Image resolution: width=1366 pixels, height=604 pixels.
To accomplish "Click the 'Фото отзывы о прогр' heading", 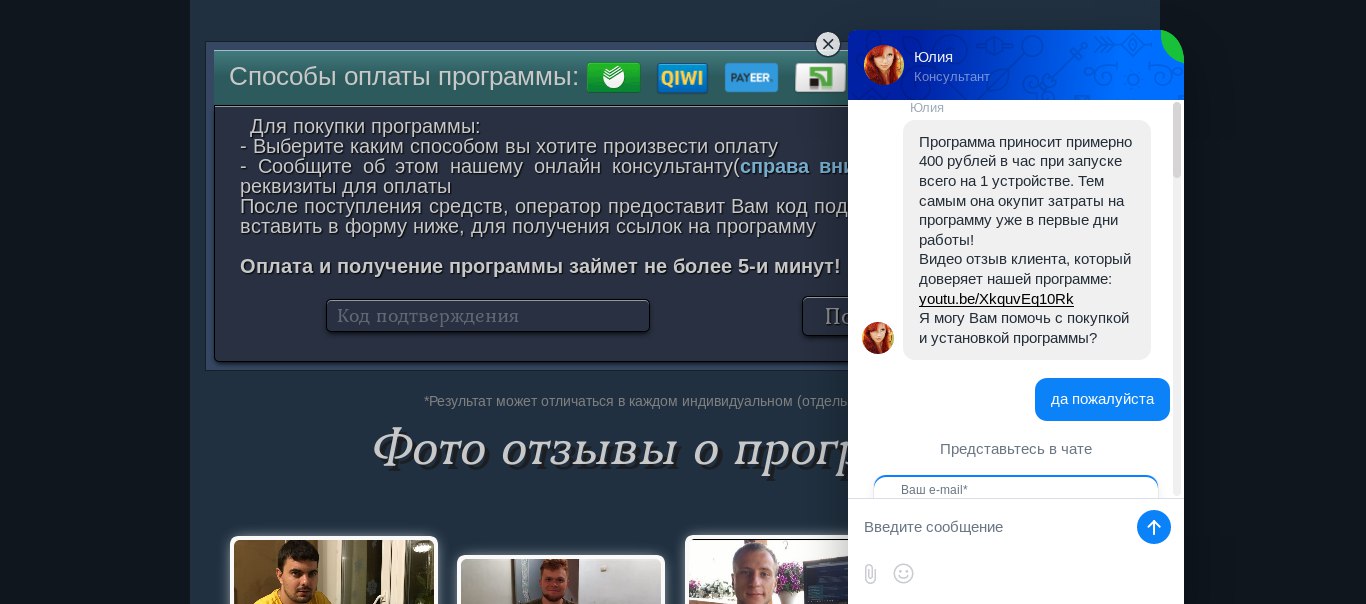I will click(610, 449).
